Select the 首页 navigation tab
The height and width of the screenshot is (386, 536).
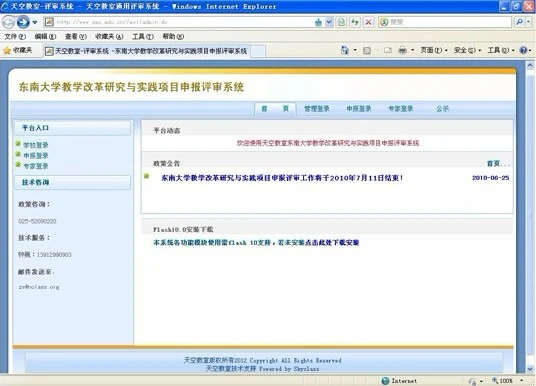click(275, 109)
